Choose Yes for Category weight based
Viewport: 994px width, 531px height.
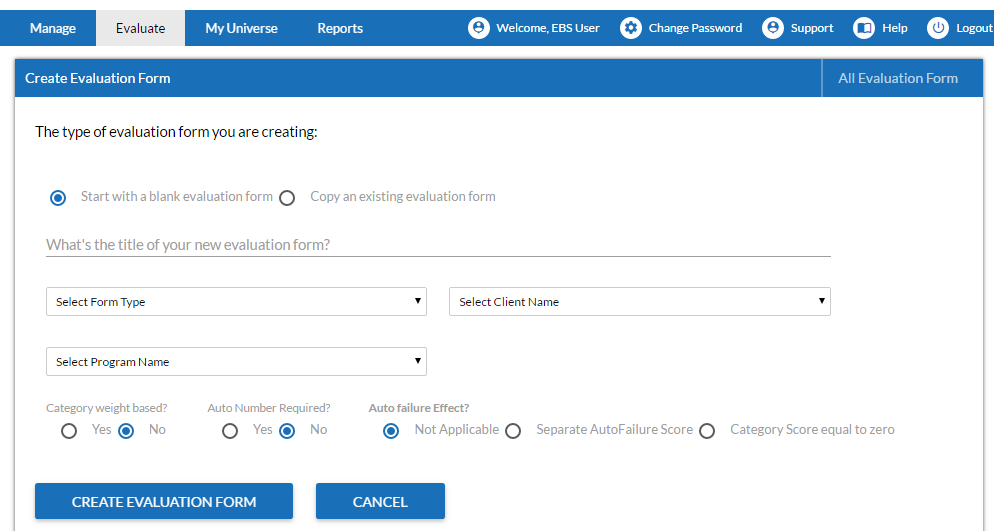[69, 432]
